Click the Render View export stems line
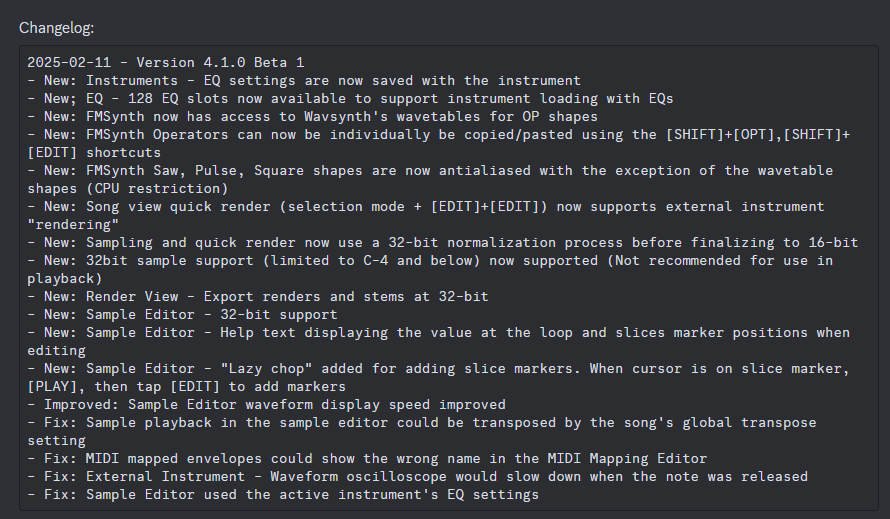Viewport: 890px width, 519px height. click(258, 296)
